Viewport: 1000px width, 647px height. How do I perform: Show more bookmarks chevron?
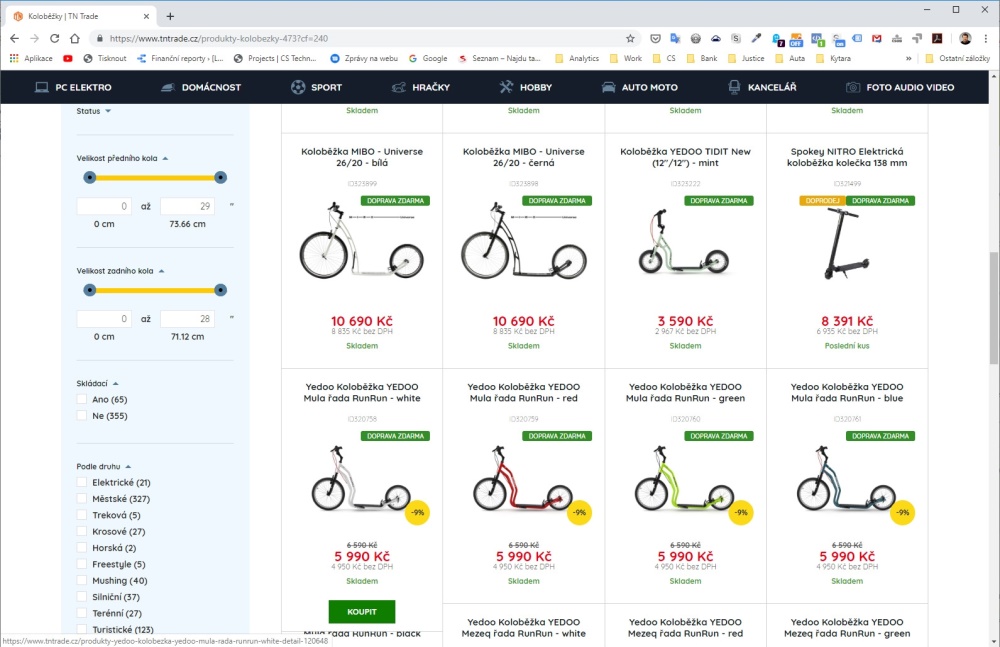coord(909,58)
